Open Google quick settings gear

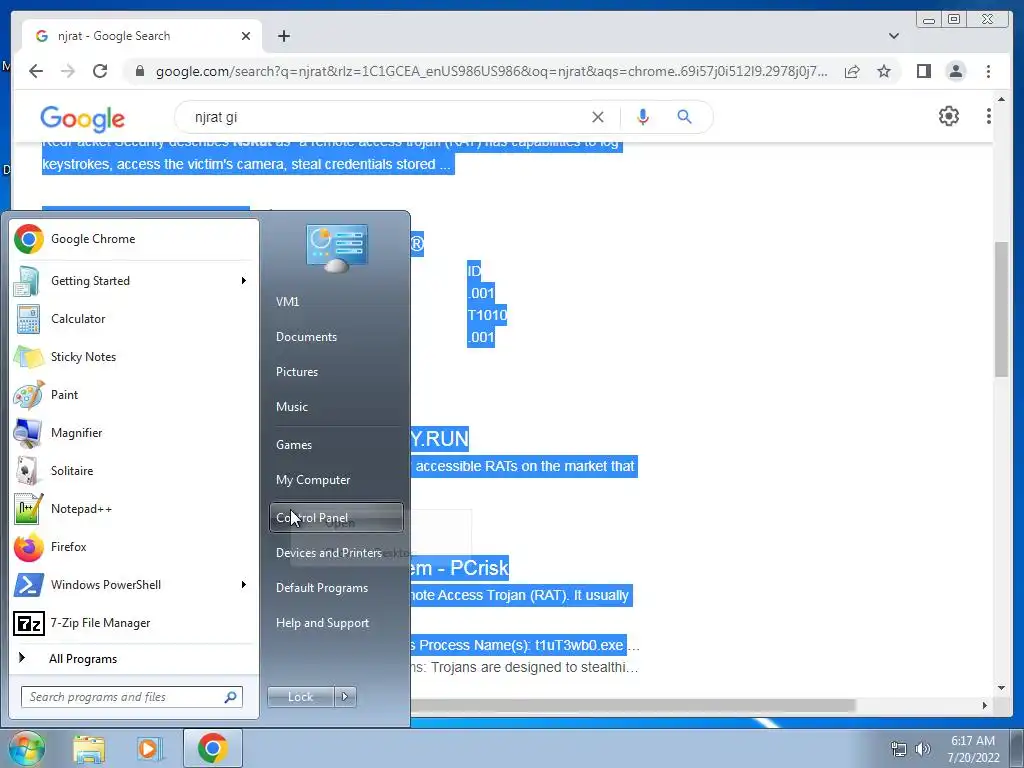tap(948, 116)
